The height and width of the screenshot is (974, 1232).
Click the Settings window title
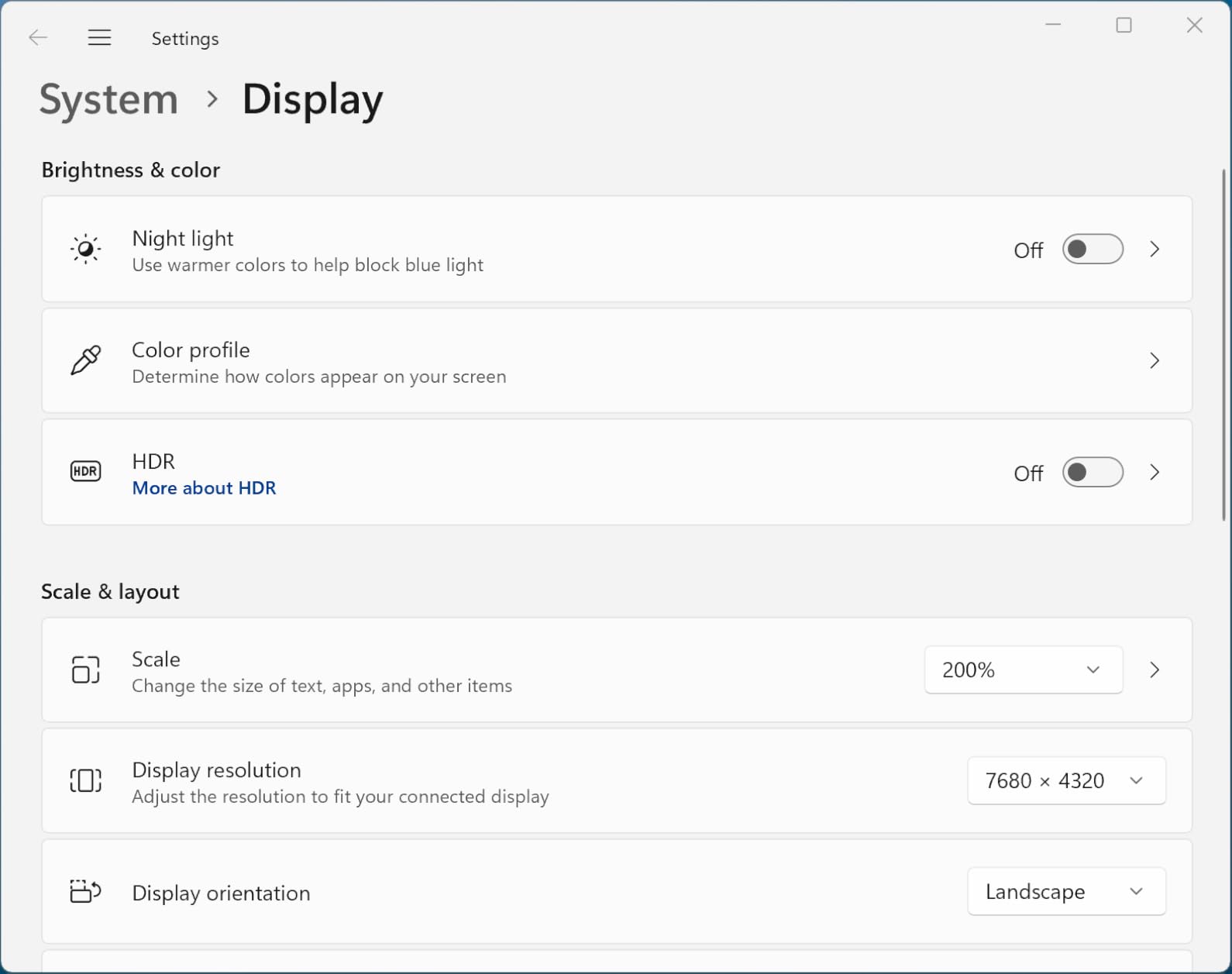[x=185, y=39]
